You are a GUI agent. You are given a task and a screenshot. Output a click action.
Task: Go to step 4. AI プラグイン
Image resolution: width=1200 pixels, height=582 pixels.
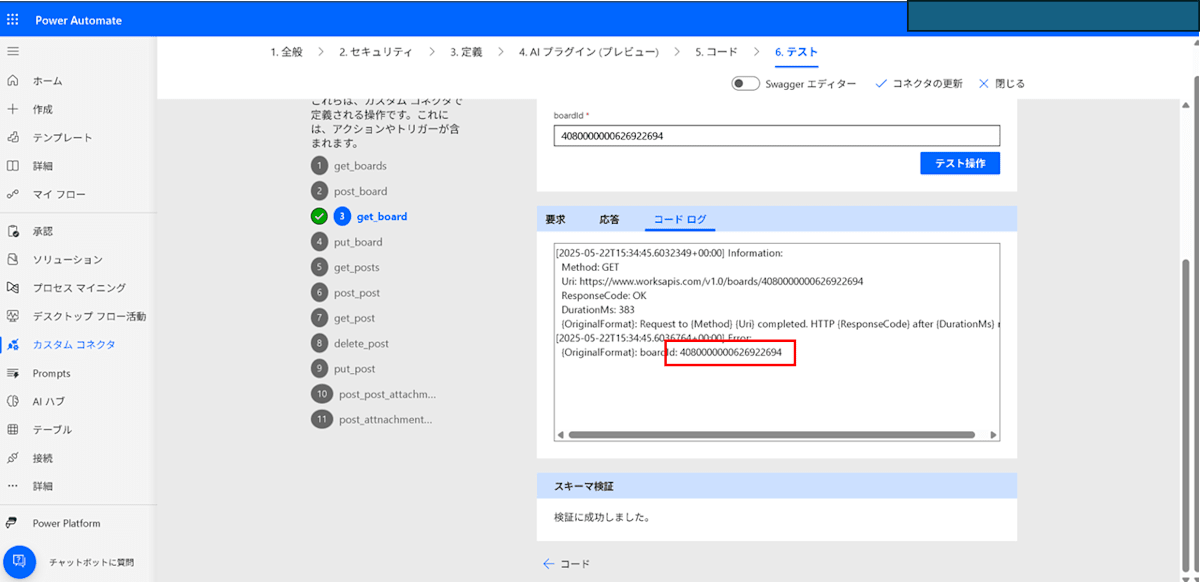588,52
